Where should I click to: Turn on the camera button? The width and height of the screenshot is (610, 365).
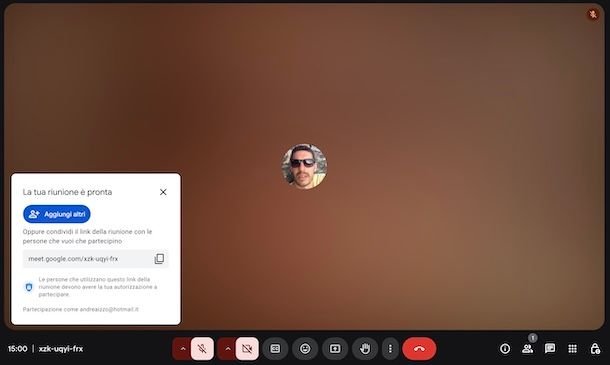tap(247, 349)
